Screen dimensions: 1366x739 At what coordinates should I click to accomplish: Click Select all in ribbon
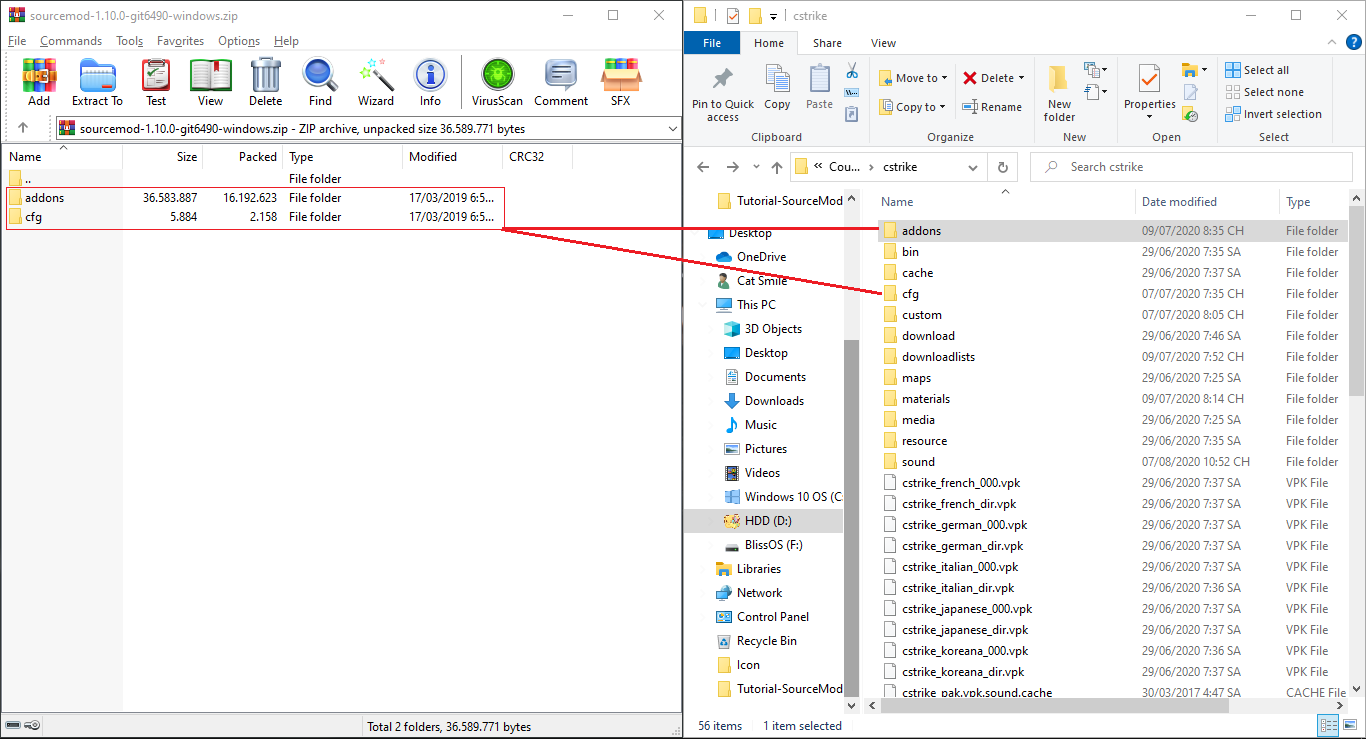(1258, 70)
